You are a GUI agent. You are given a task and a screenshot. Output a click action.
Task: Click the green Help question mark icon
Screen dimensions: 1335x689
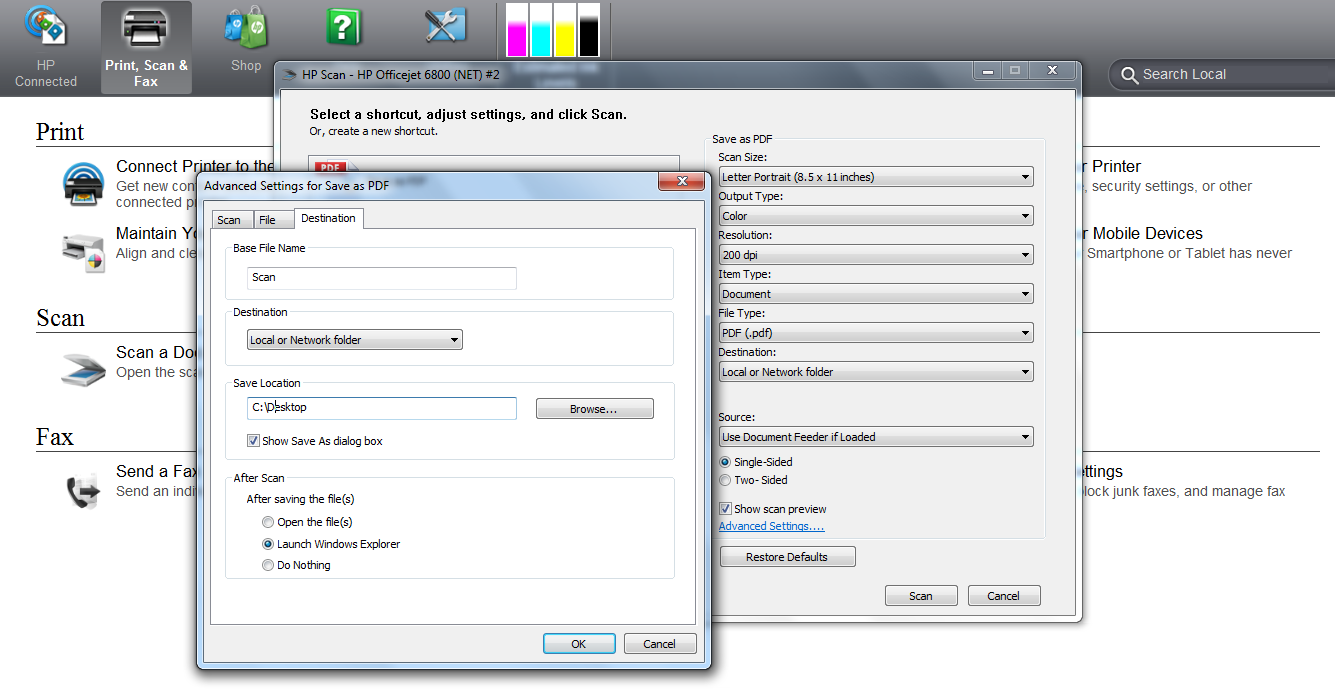[x=343, y=27]
